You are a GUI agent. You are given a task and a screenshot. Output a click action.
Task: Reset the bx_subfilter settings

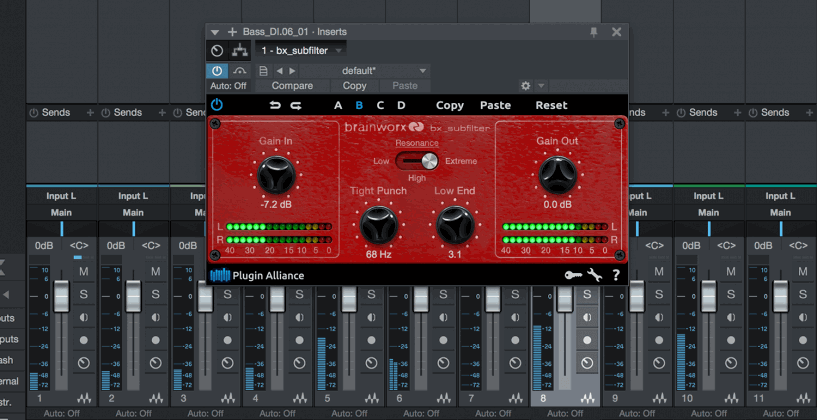tap(551, 106)
